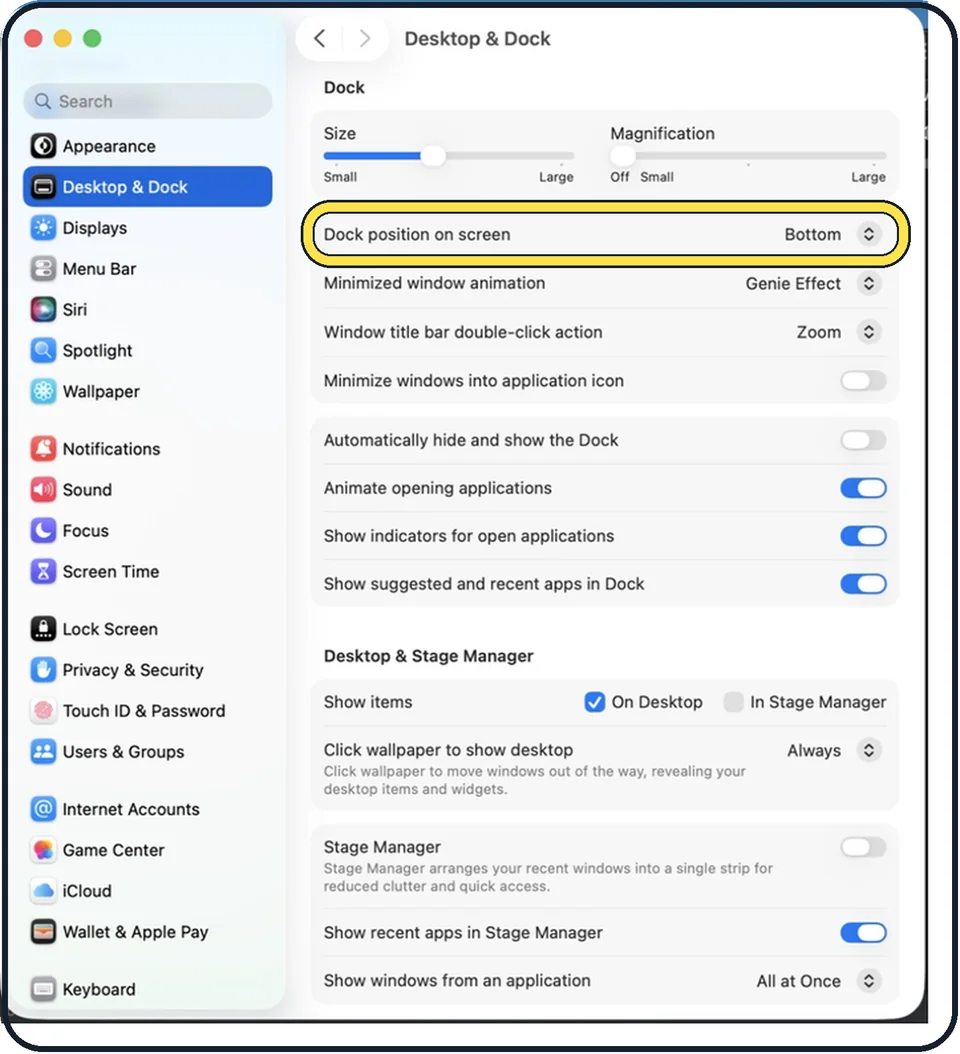Click the Focus moon icon
Screen dimensions: 960x1054
pyautogui.click(x=44, y=530)
